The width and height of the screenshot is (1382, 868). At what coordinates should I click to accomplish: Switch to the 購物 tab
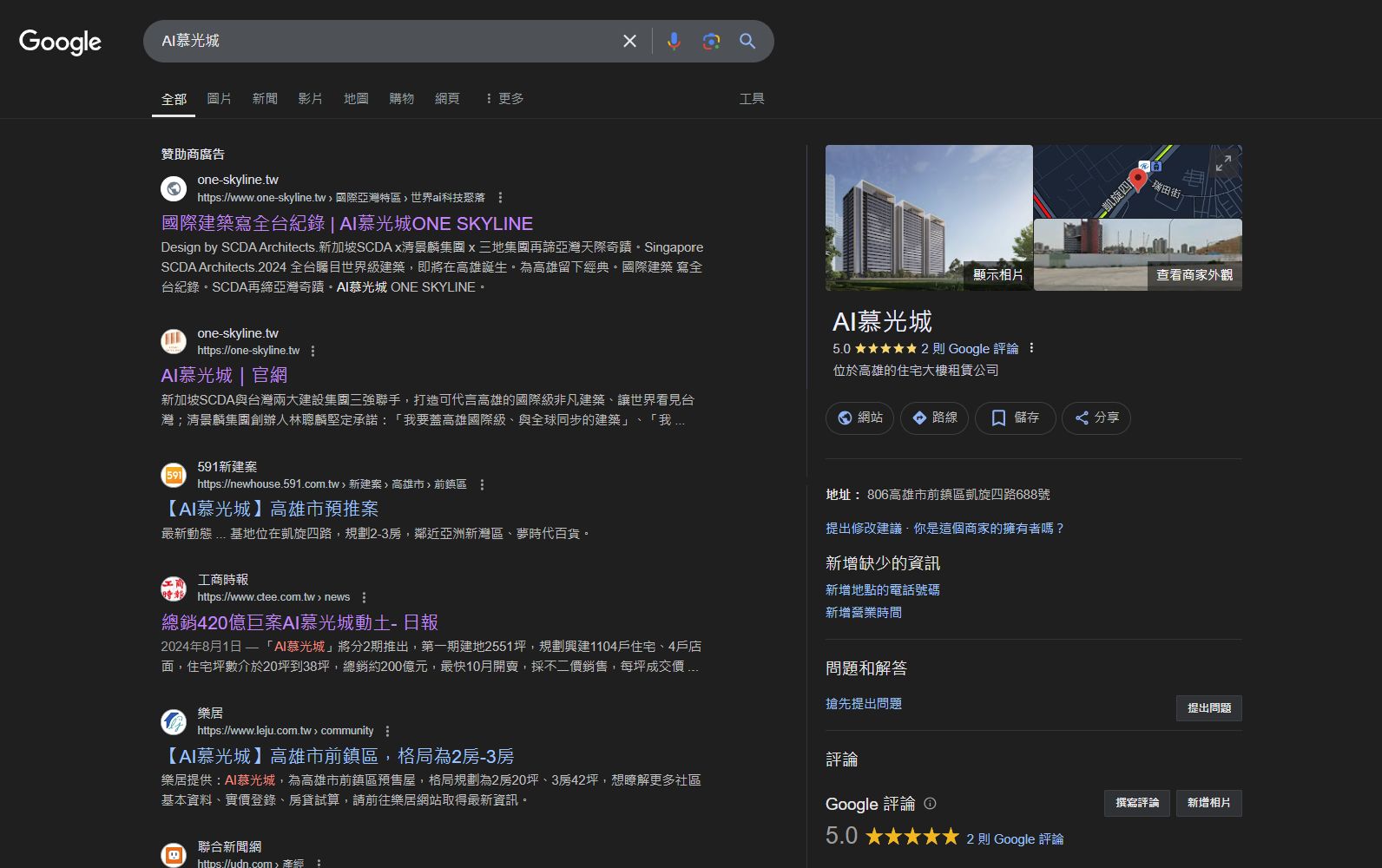[x=401, y=99]
